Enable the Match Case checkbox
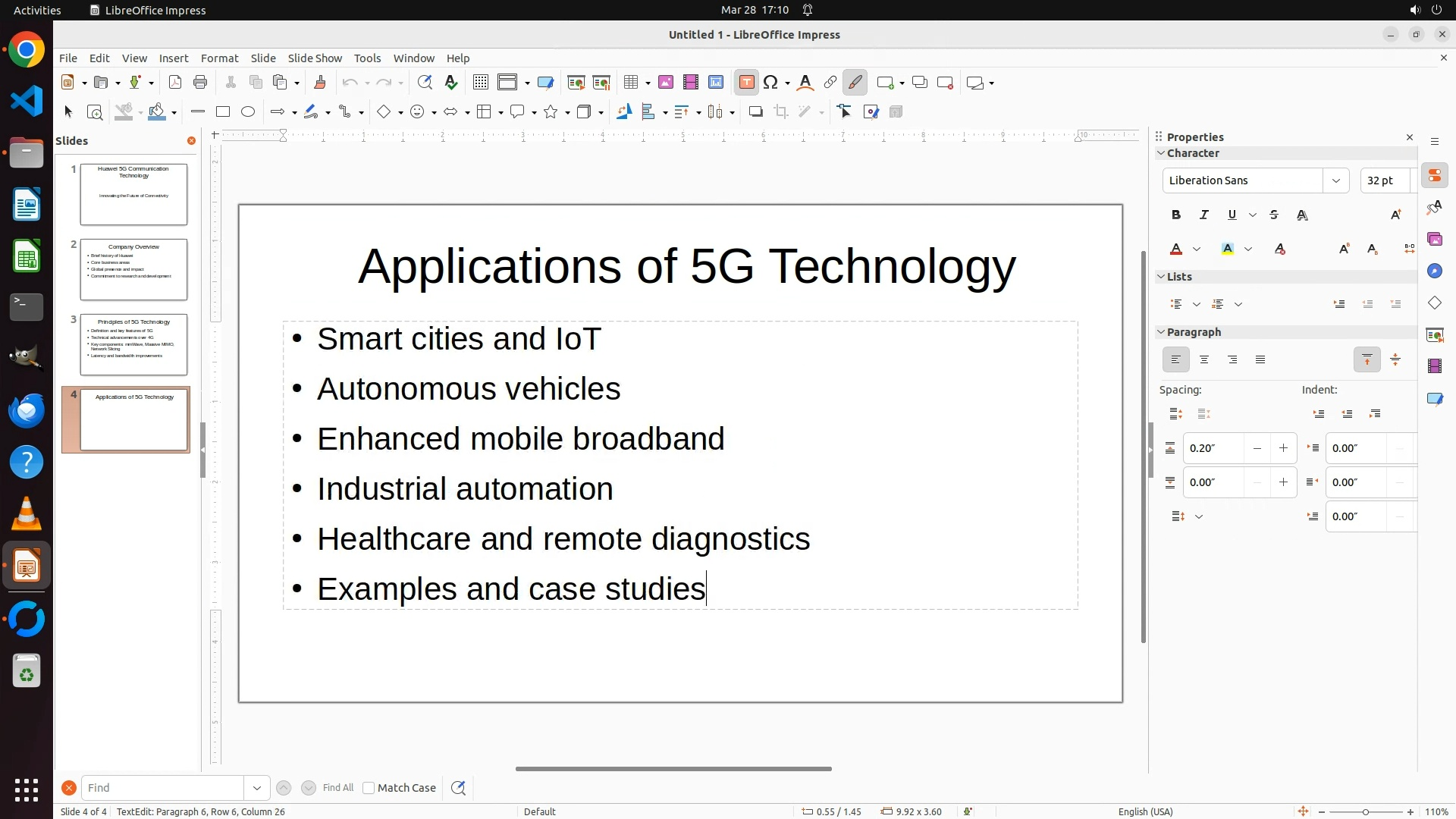Screen dimensions: 1456x819 point(369,788)
